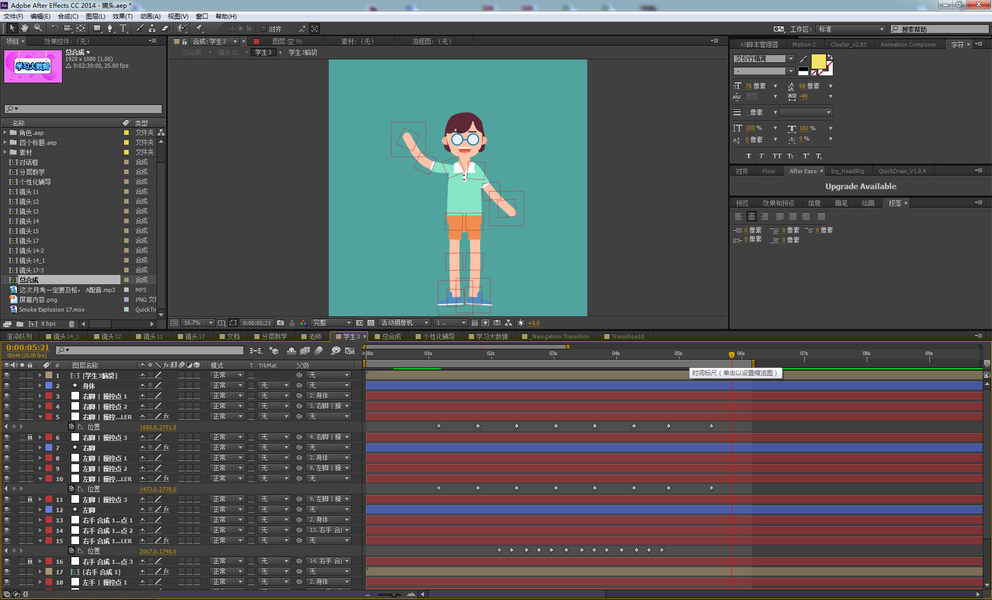Hide layer 2 身体 with eye icon
Image resolution: width=992 pixels, height=600 pixels.
coord(7,385)
